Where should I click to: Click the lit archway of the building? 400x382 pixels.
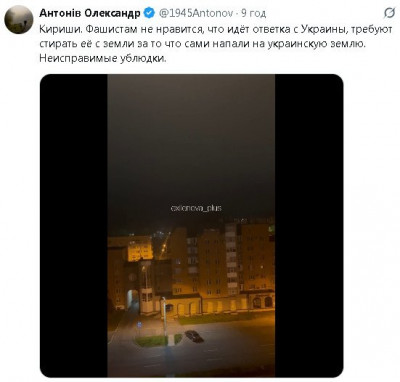pos(132,299)
